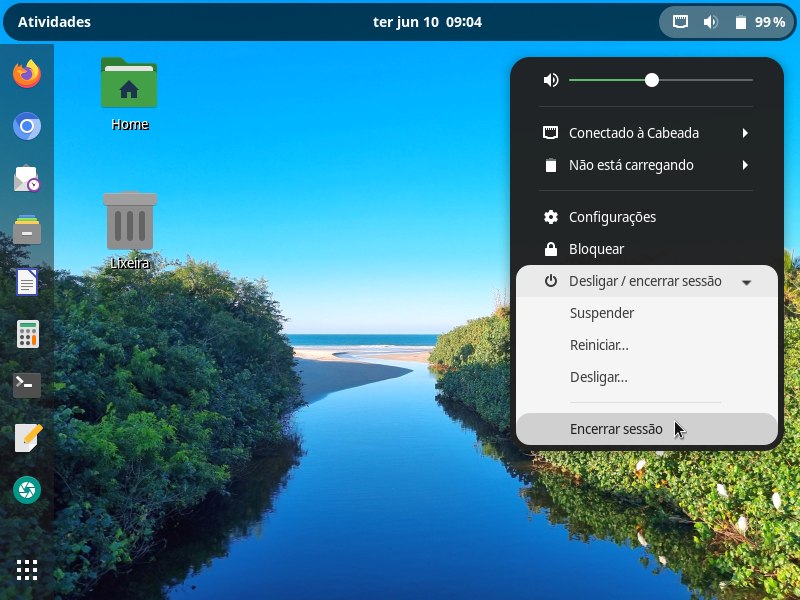Viewport: 800px width, 600px height.
Task: Collapse the Desligar / encerrar sessão section
Action: [647, 281]
